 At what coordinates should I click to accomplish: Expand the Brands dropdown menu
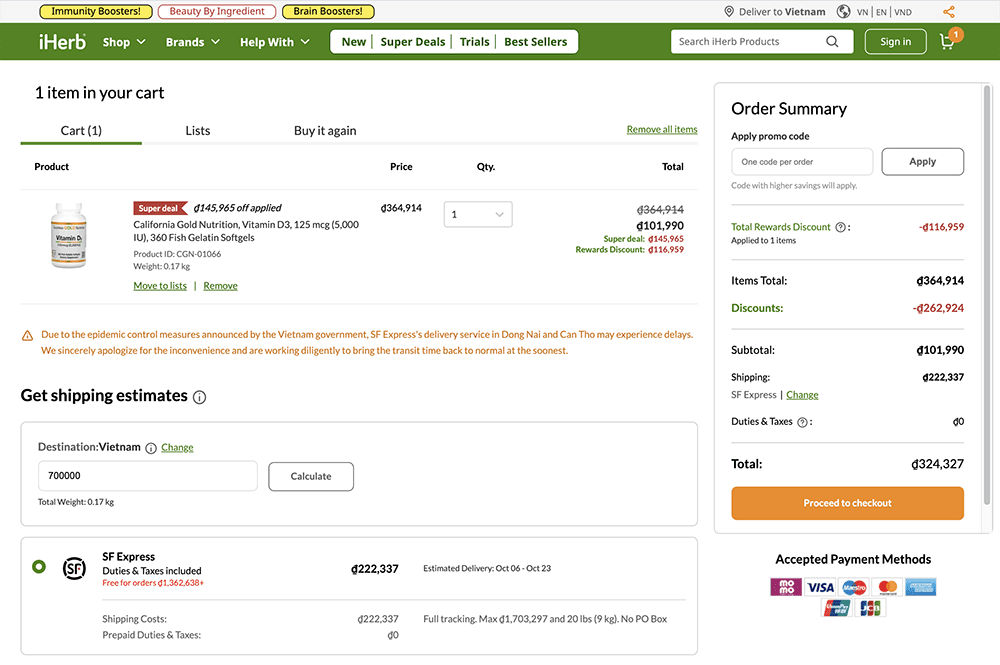[x=192, y=42]
